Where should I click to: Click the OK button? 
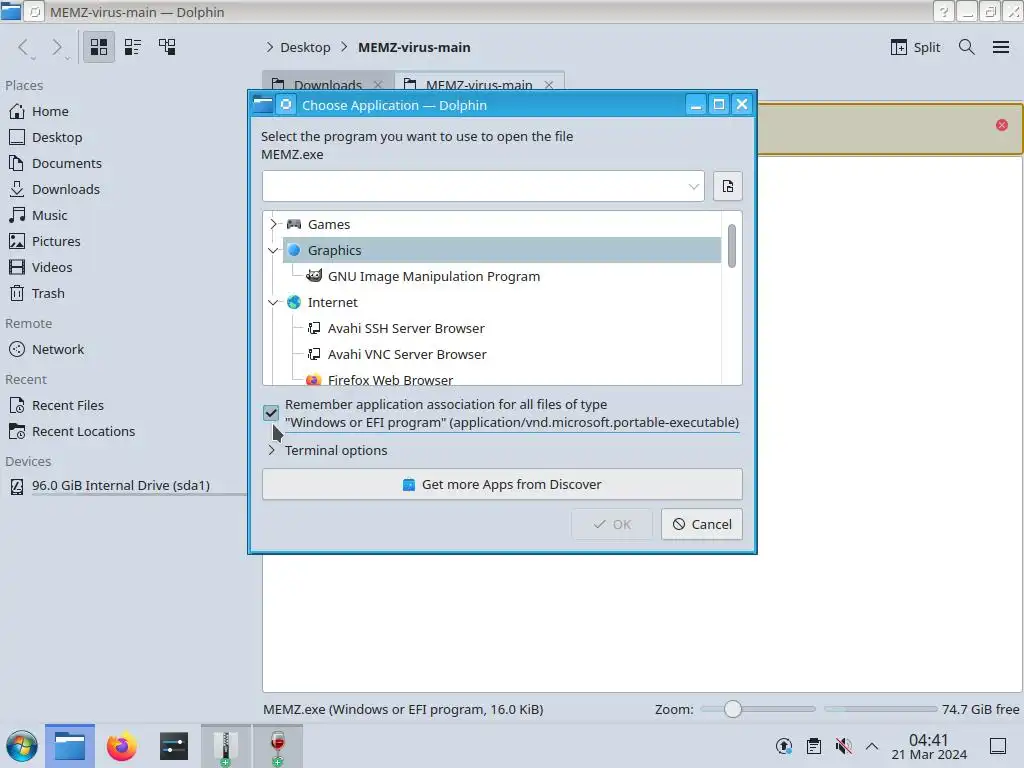point(612,524)
